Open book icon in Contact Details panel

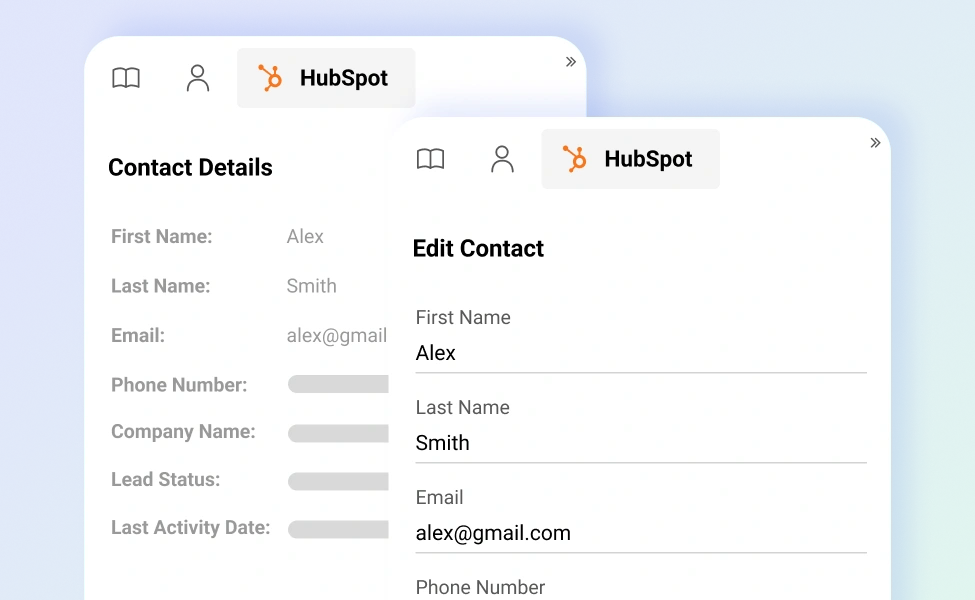click(x=126, y=78)
